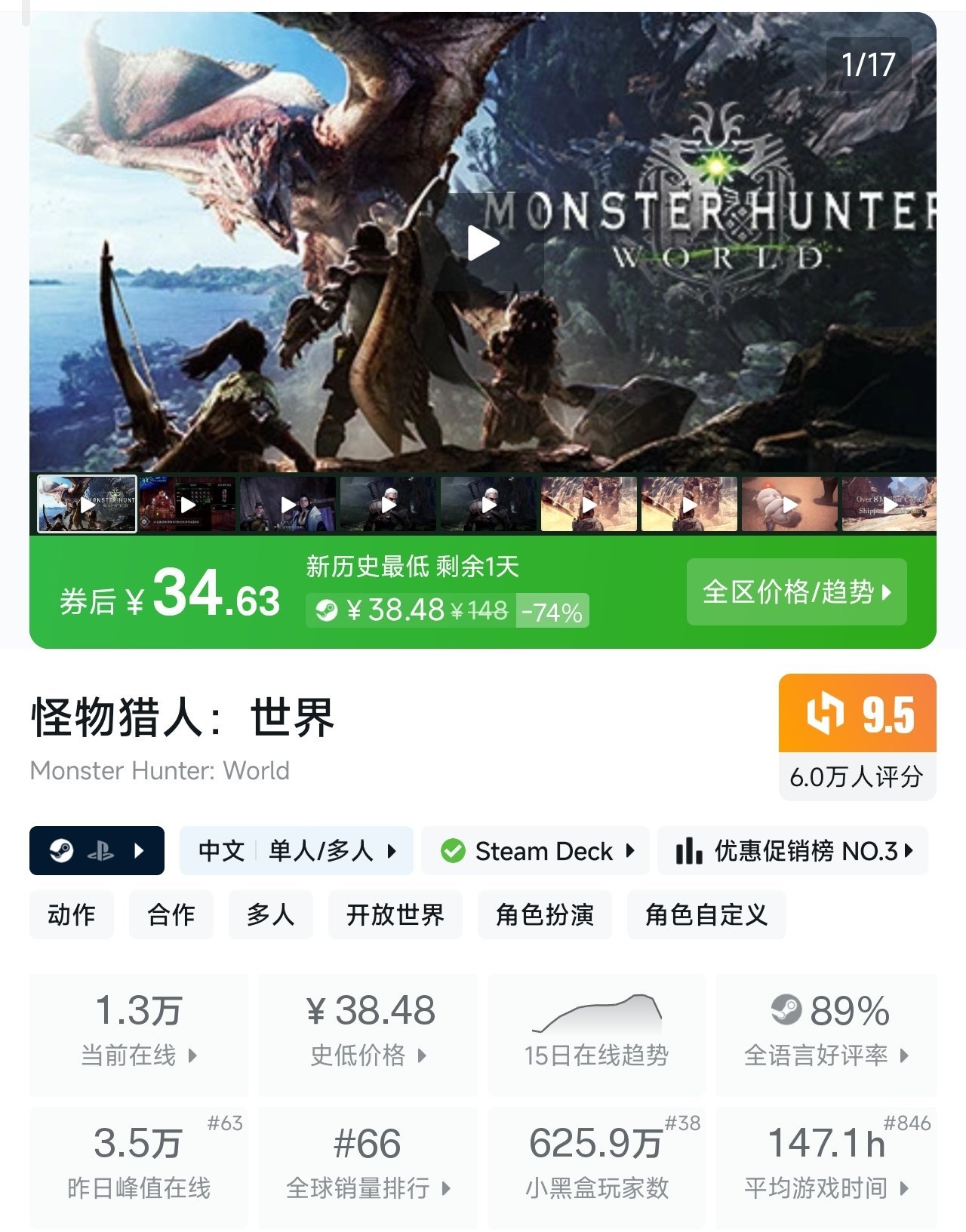Tap the Steam logo beside price ¥38.48
The height and width of the screenshot is (1232, 966).
[x=327, y=610]
